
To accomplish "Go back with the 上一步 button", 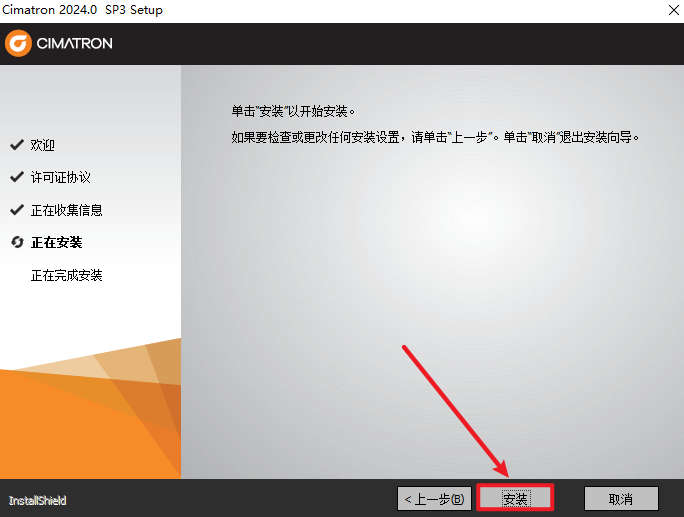I will pyautogui.click(x=434, y=498).
